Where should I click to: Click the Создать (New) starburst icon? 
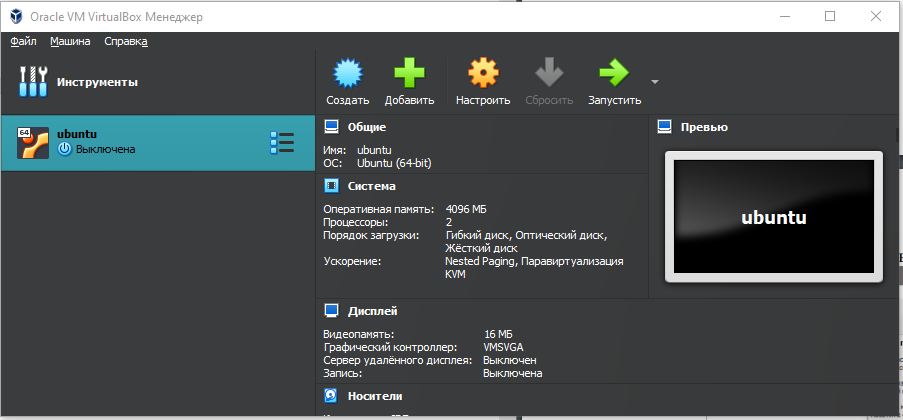(347, 72)
